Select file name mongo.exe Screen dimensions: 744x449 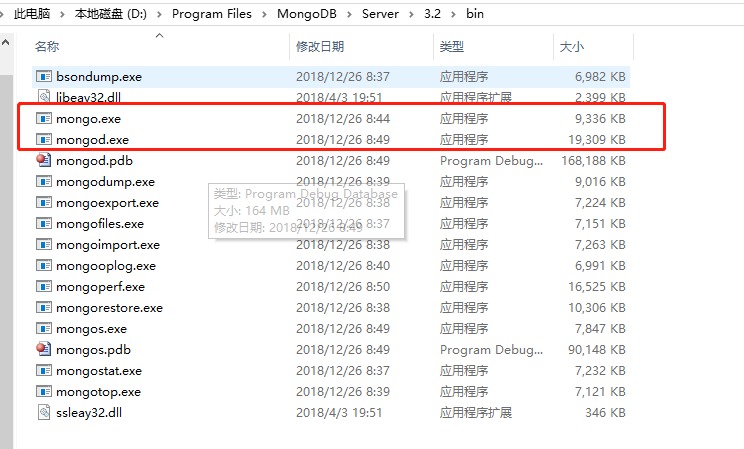88,119
